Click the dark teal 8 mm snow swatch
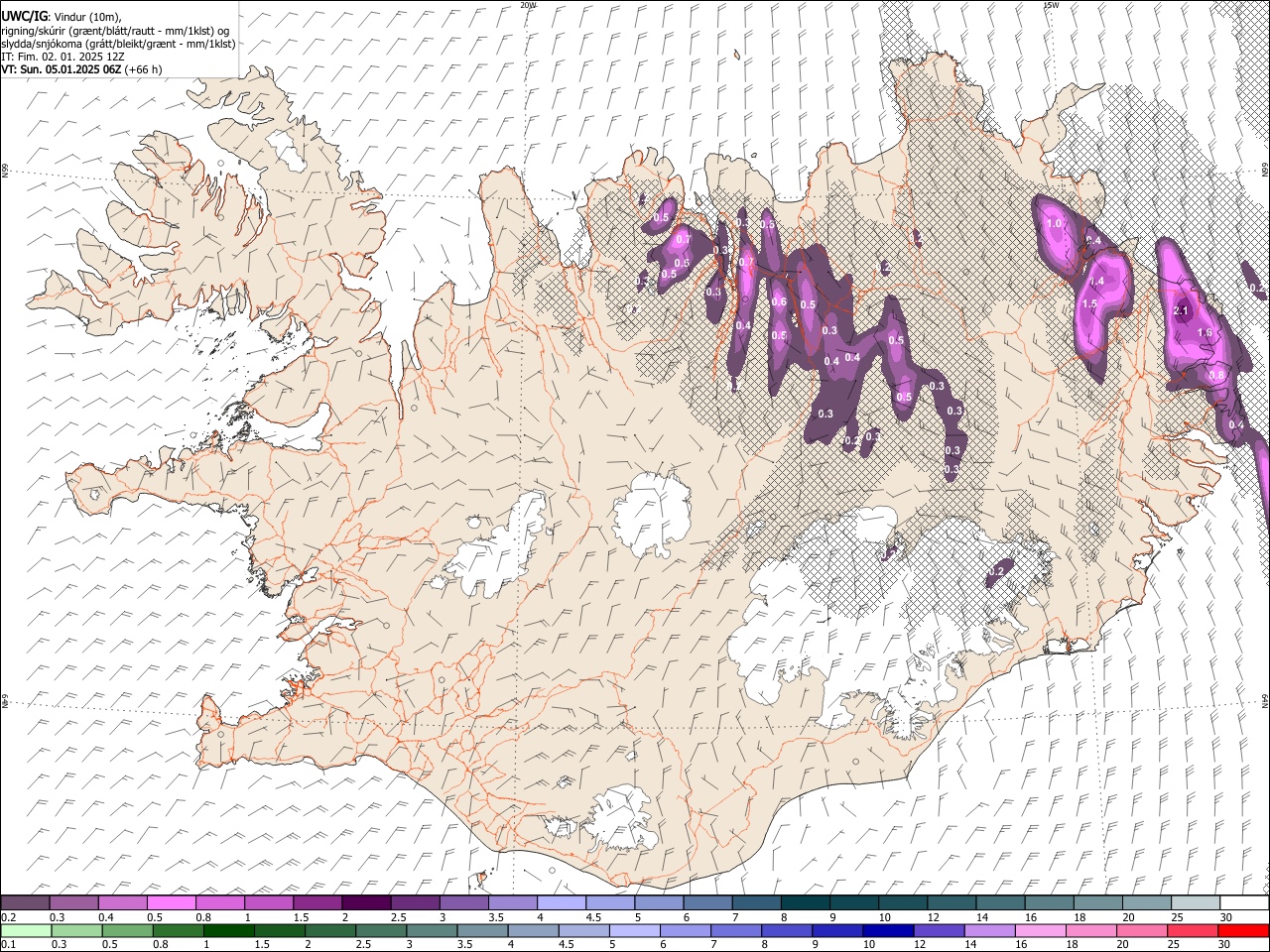1270x952 pixels. (805, 903)
